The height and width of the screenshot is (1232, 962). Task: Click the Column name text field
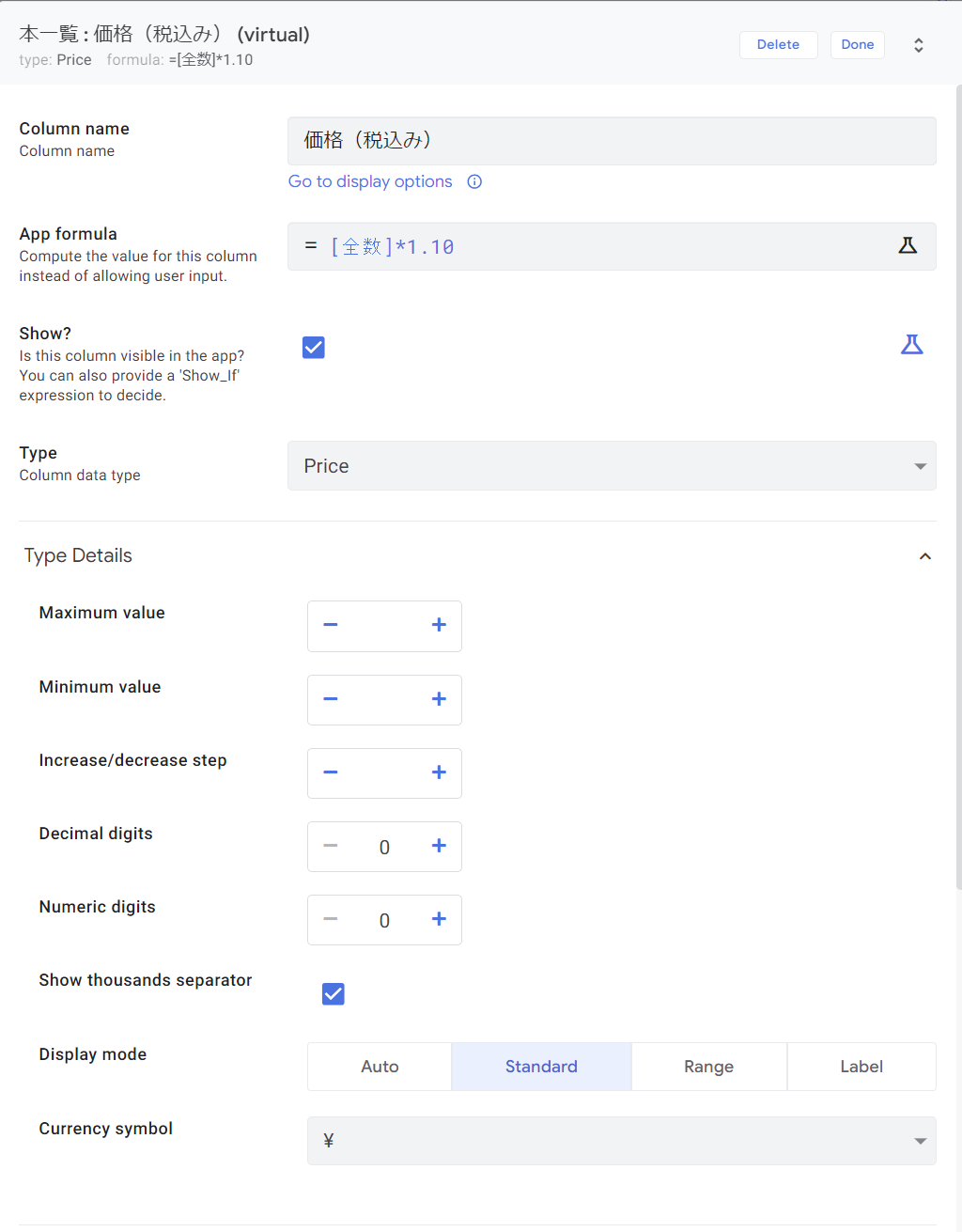pyautogui.click(x=612, y=141)
